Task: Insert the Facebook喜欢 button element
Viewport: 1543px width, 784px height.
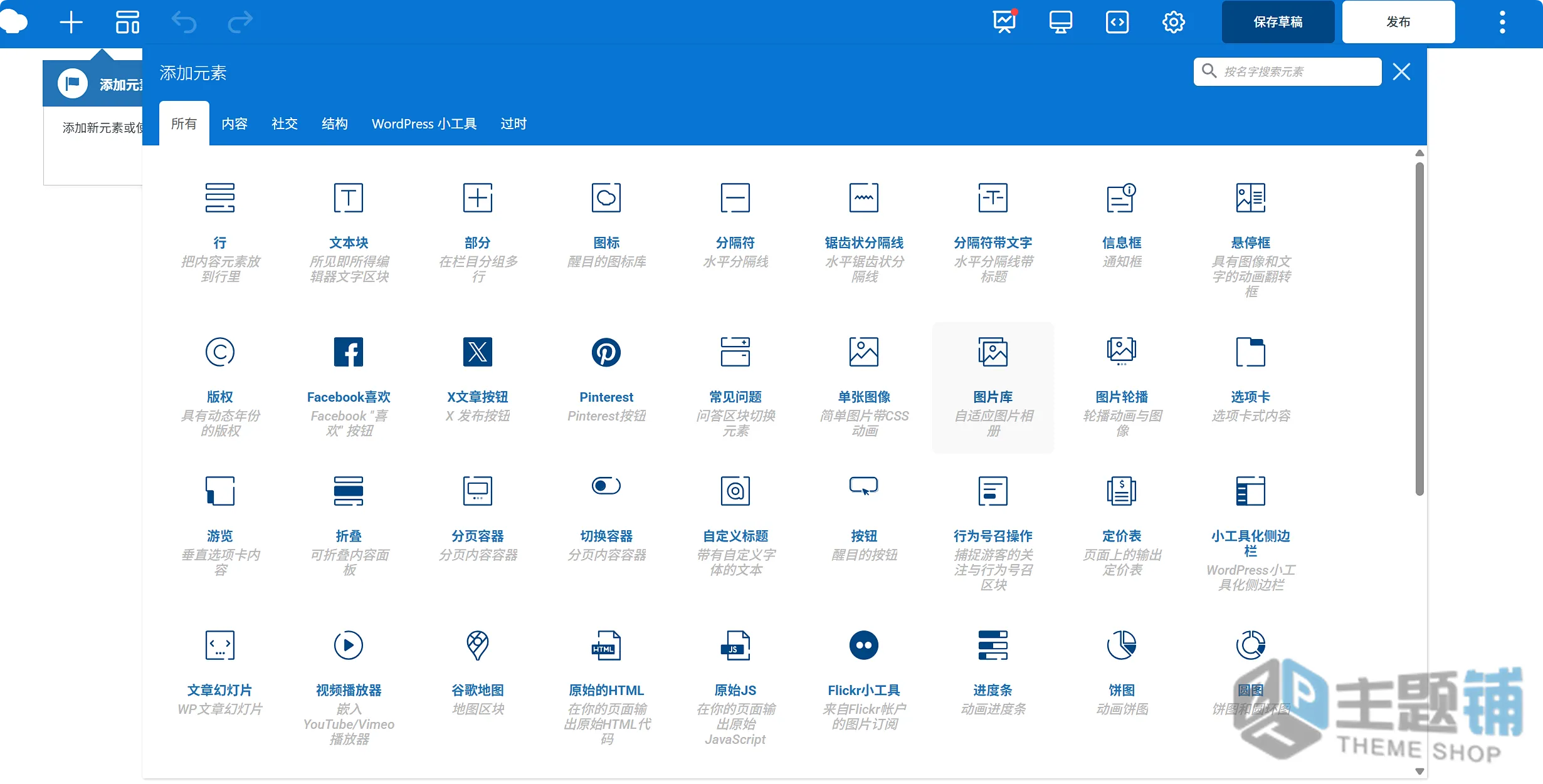Action: pyautogui.click(x=349, y=387)
